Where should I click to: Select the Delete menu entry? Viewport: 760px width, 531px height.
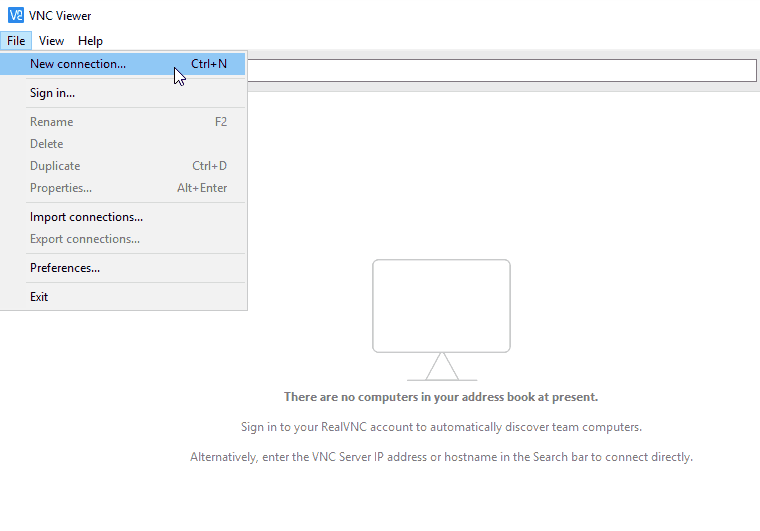(123, 144)
